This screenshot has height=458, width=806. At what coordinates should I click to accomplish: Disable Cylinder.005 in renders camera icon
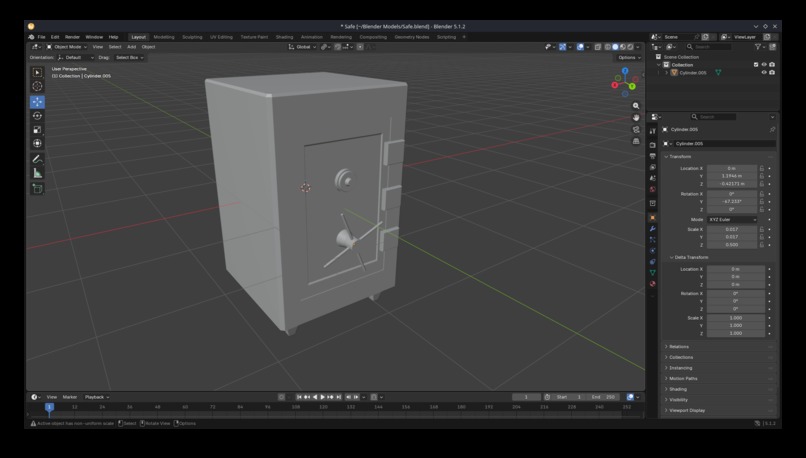(772, 72)
